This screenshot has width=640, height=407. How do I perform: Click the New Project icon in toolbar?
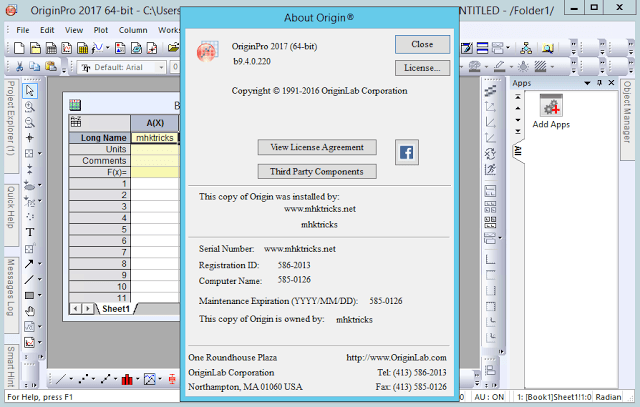19,48
